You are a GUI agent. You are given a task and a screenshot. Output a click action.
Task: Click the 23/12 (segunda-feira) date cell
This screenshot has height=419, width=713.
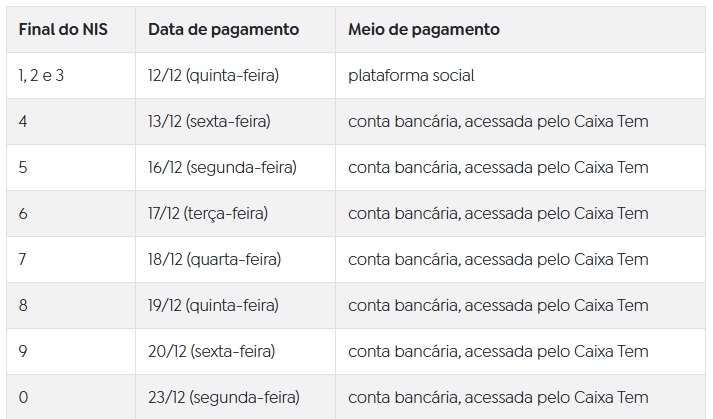(224, 398)
